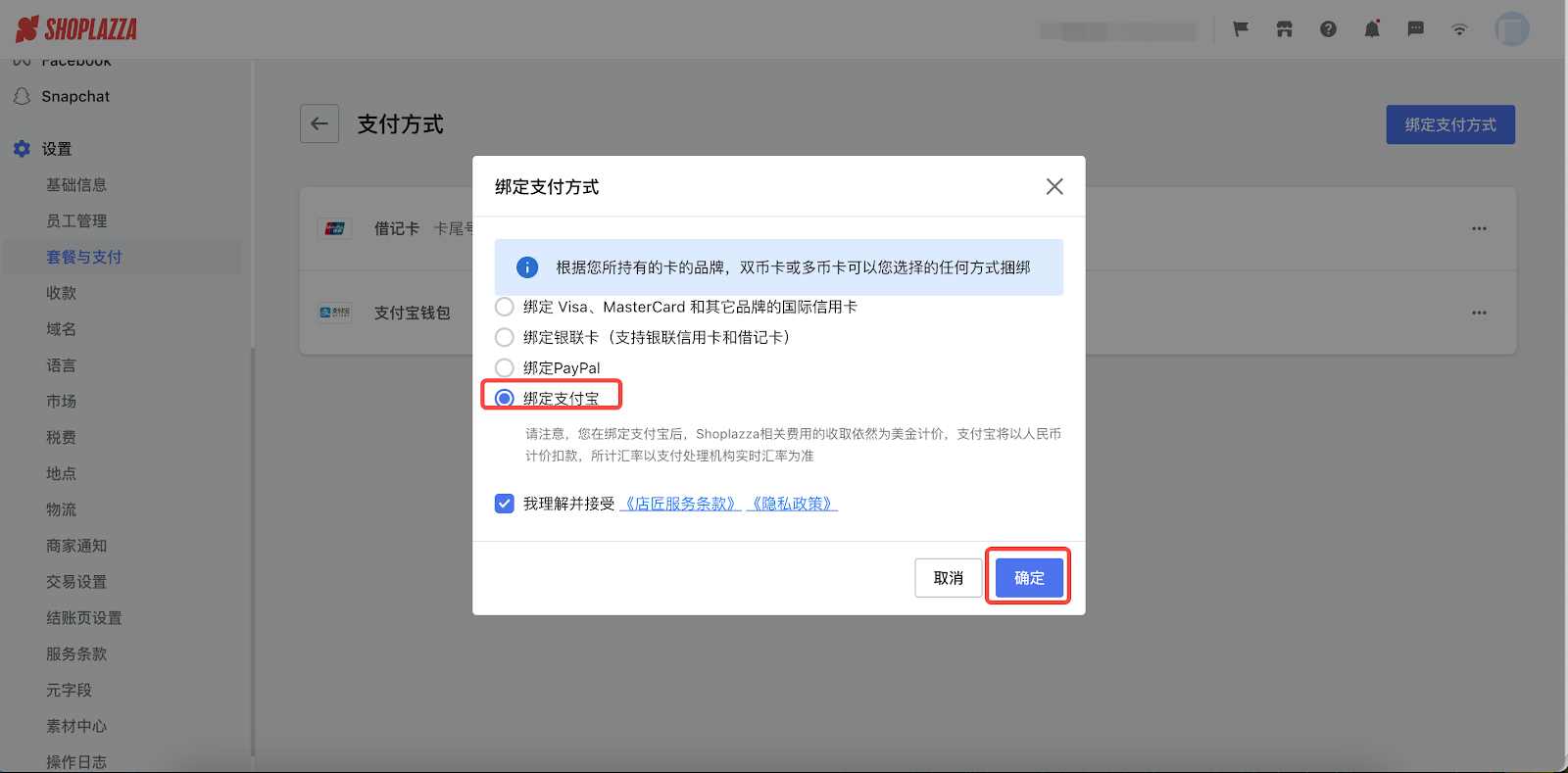Select 绑定PayPal radio option

[x=504, y=367]
